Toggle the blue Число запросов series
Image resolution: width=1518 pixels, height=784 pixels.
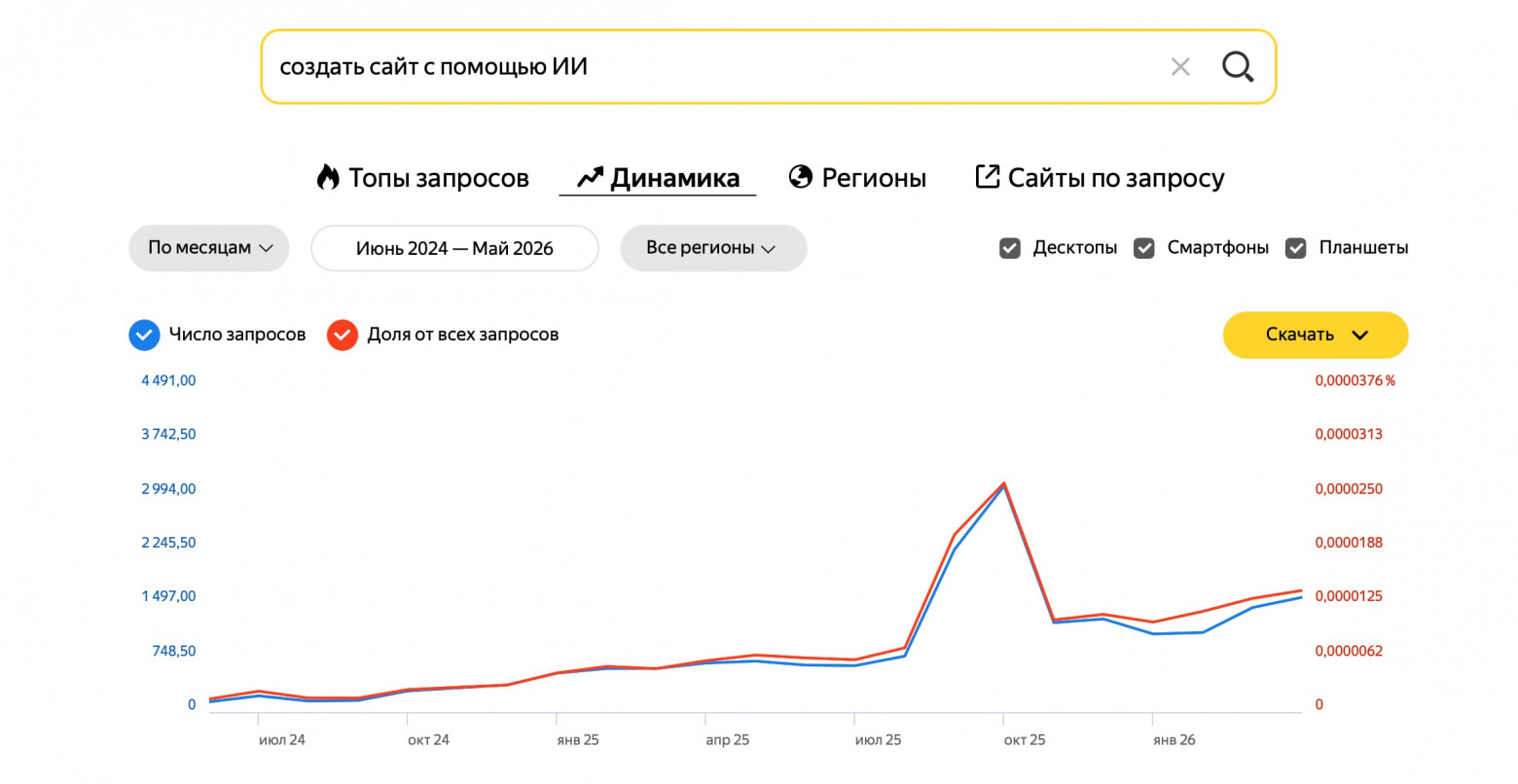[144, 335]
